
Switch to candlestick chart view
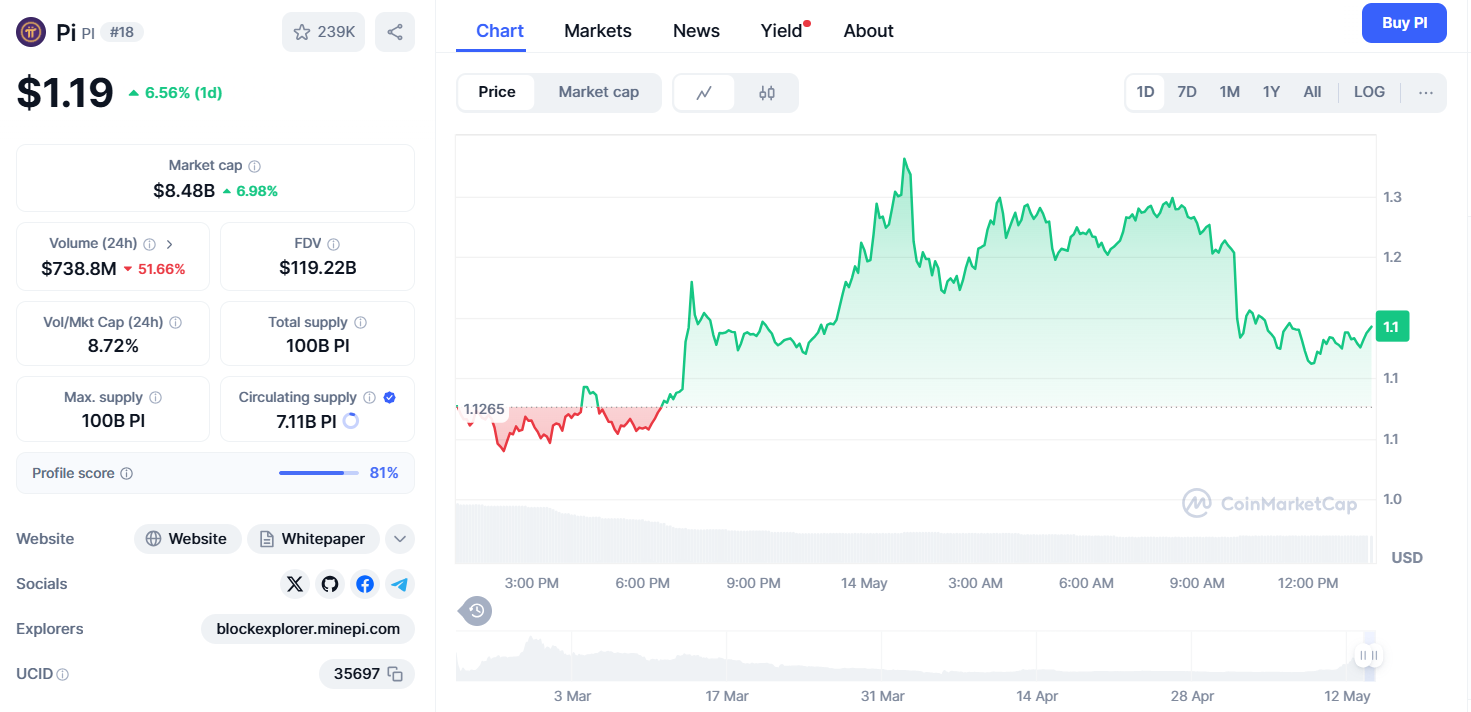coord(767,93)
